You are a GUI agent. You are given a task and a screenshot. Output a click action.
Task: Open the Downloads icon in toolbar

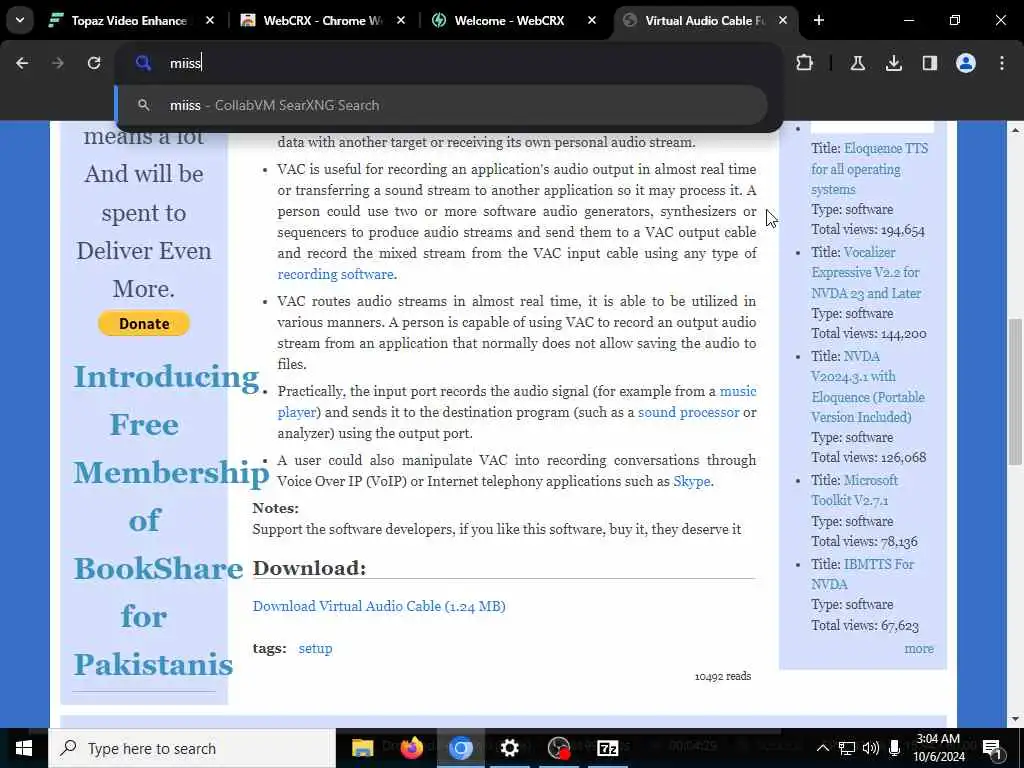click(x=893, y=63)
